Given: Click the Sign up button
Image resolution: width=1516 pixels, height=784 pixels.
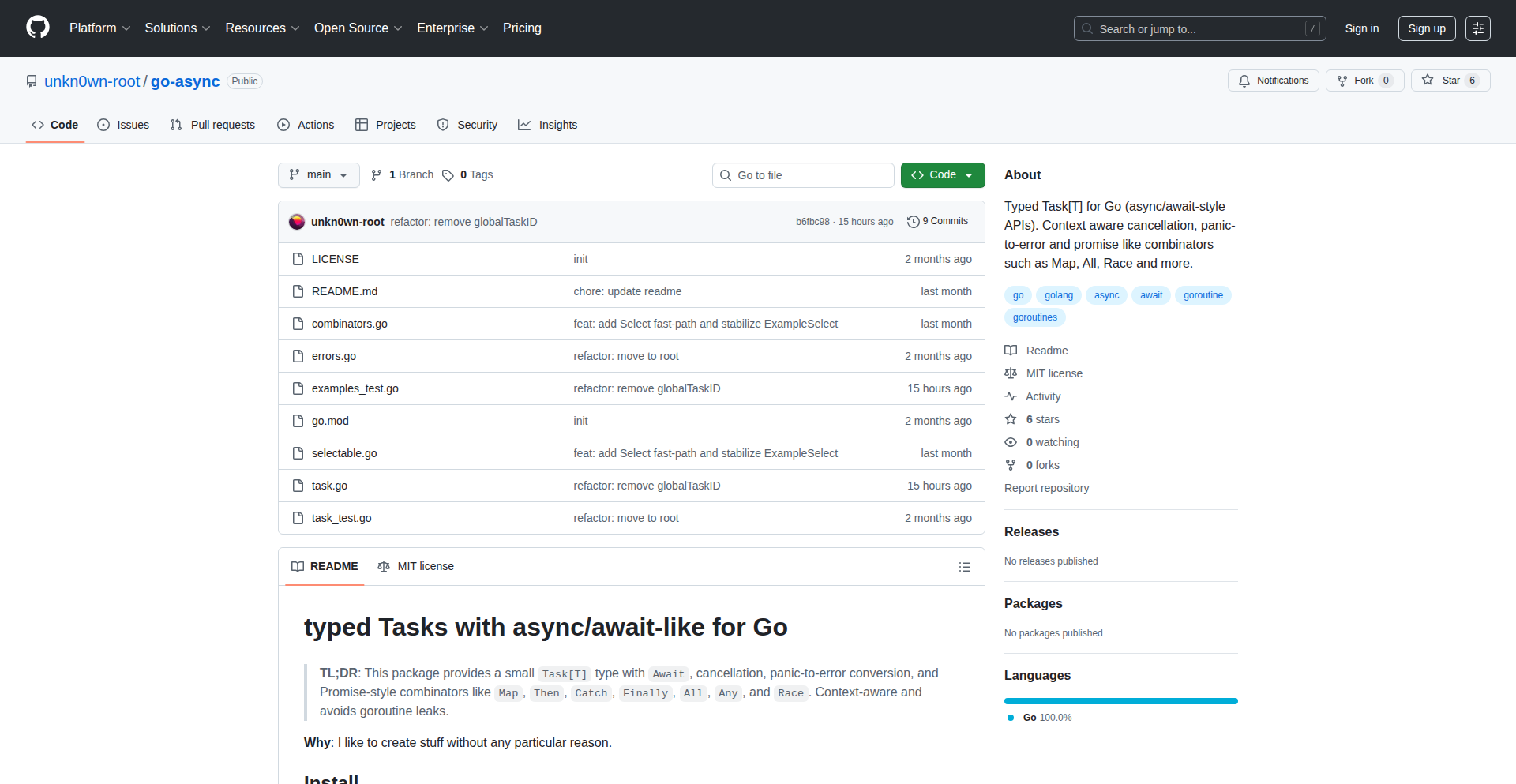Looking at the screenshot, I should tap(1426, 28).
